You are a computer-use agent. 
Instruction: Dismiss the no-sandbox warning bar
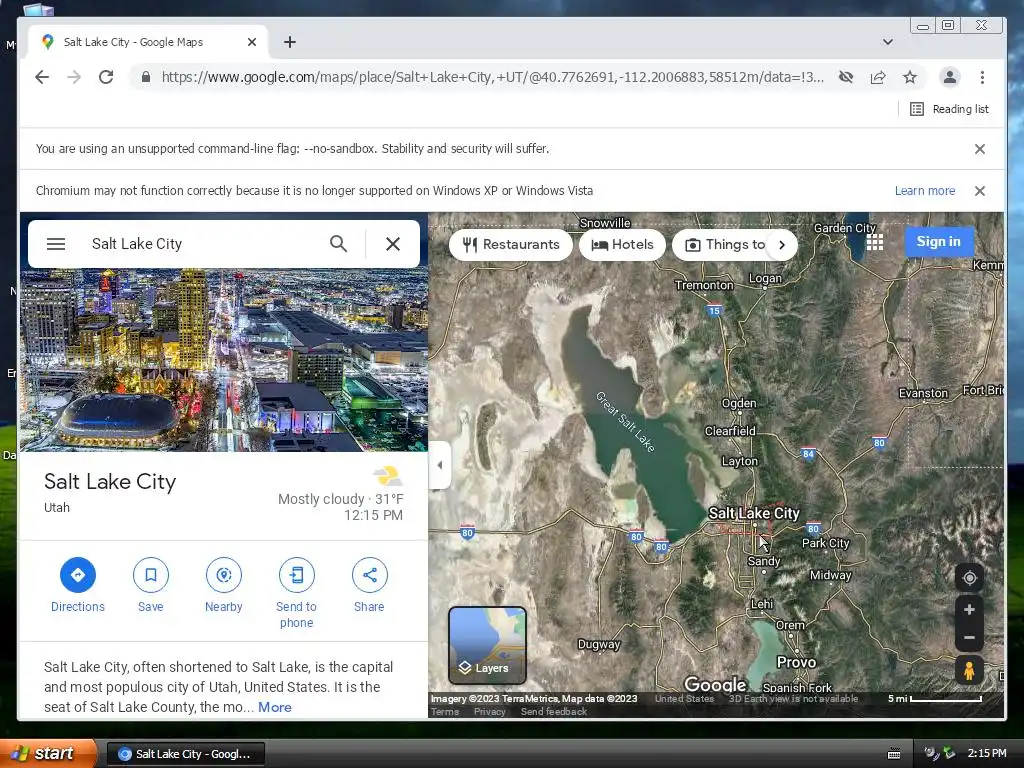(980, 149)
